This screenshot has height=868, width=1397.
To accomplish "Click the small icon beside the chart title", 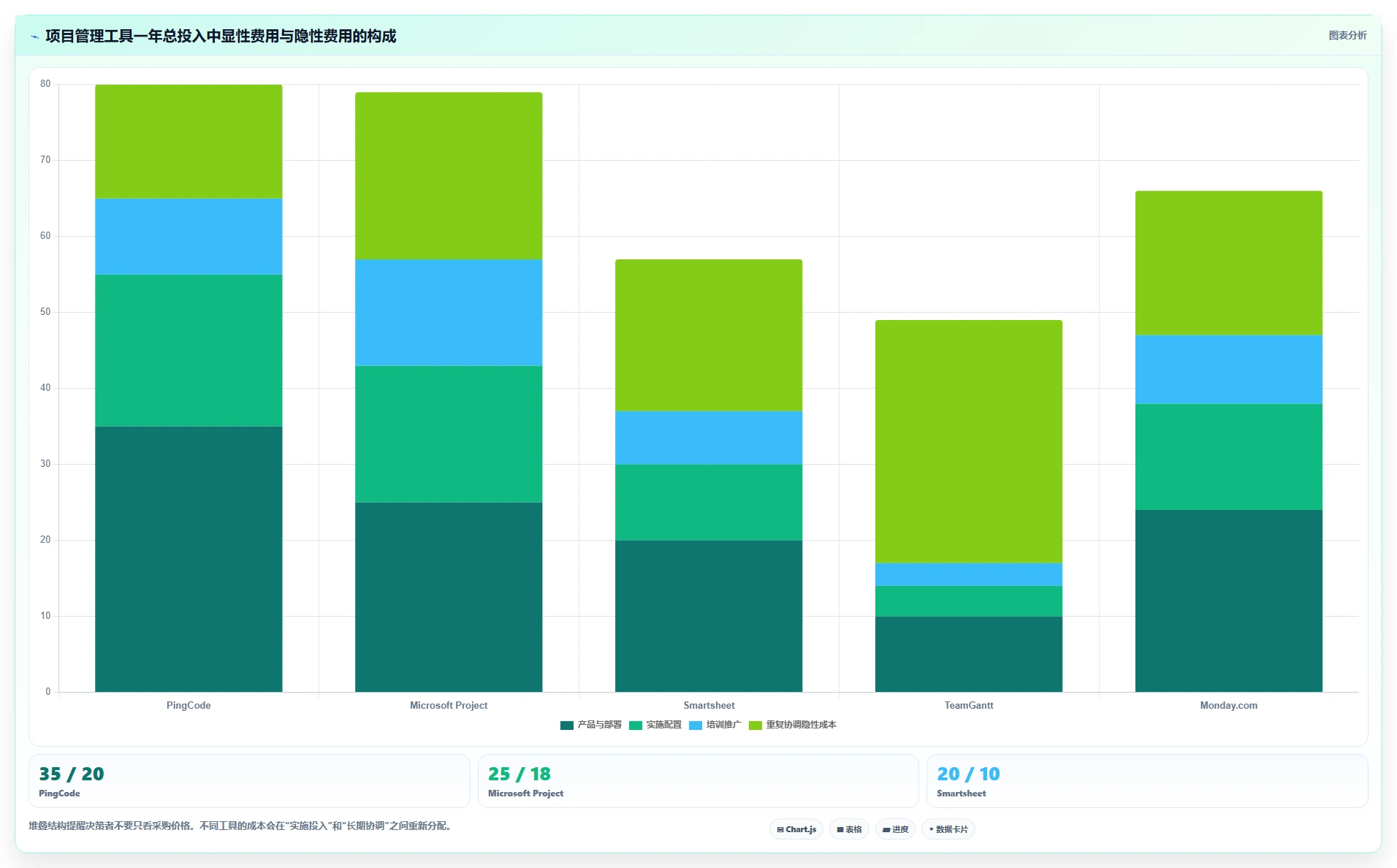I will tap(34, 37).
